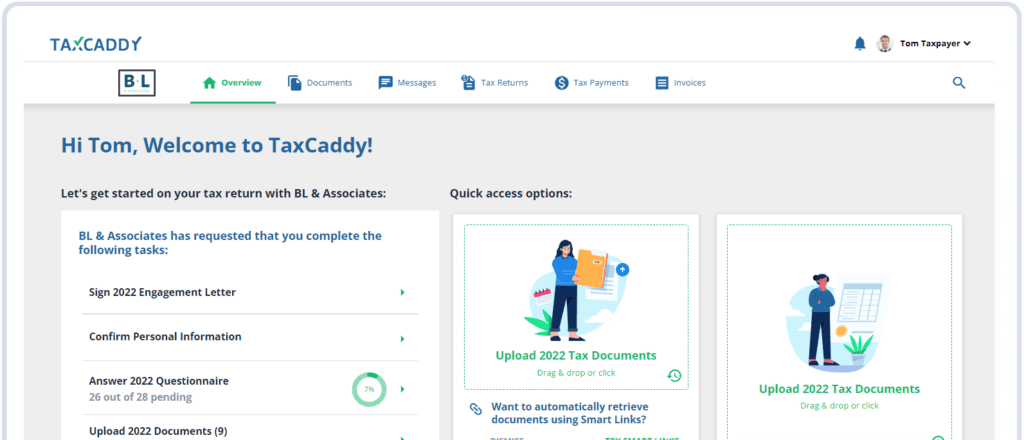Click the TaxCaddy logo
This screenshot has height=440, width=1024.
(x=95, y=44)
